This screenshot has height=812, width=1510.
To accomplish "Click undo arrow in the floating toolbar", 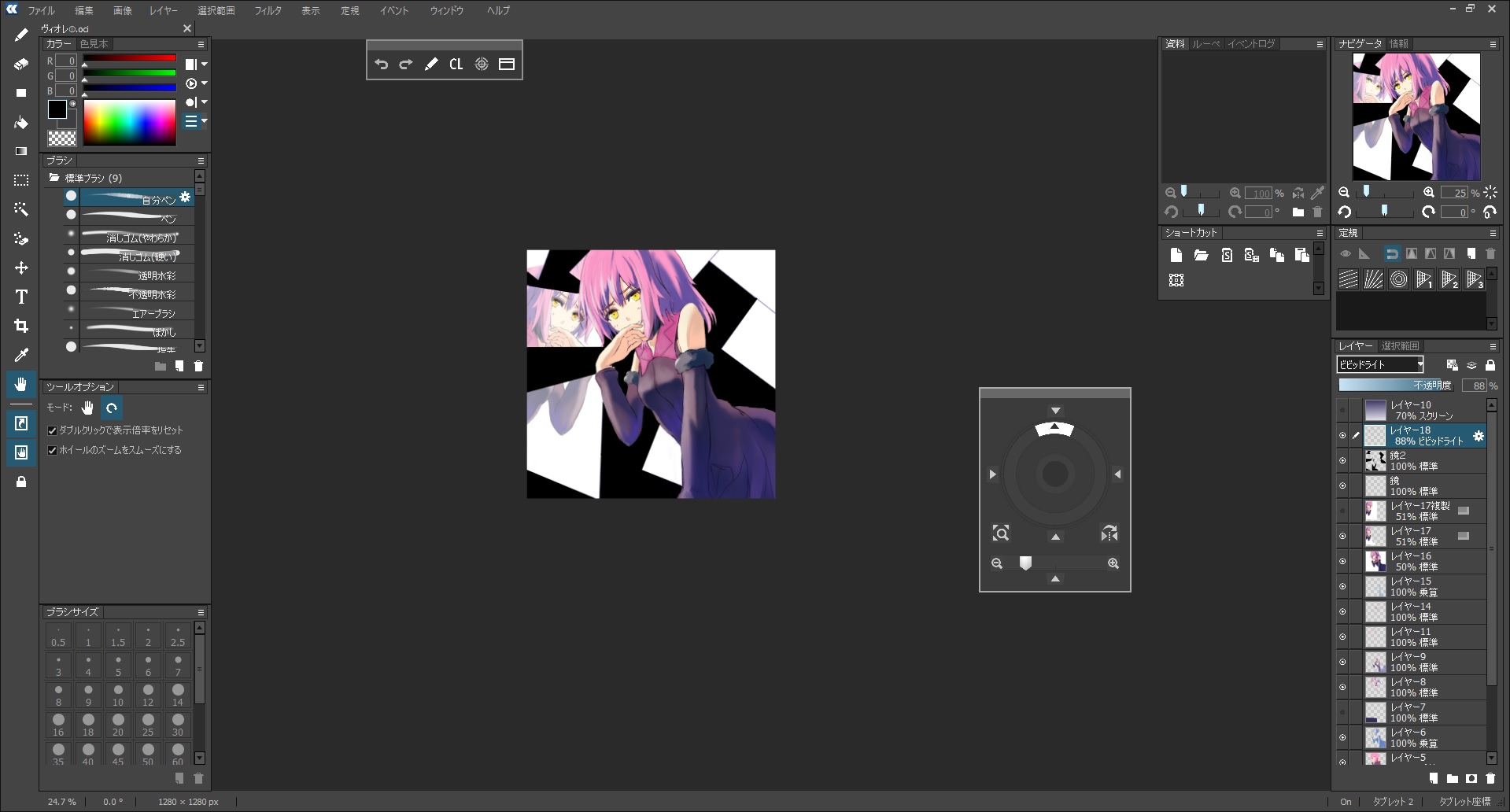I will click(381, 65).
